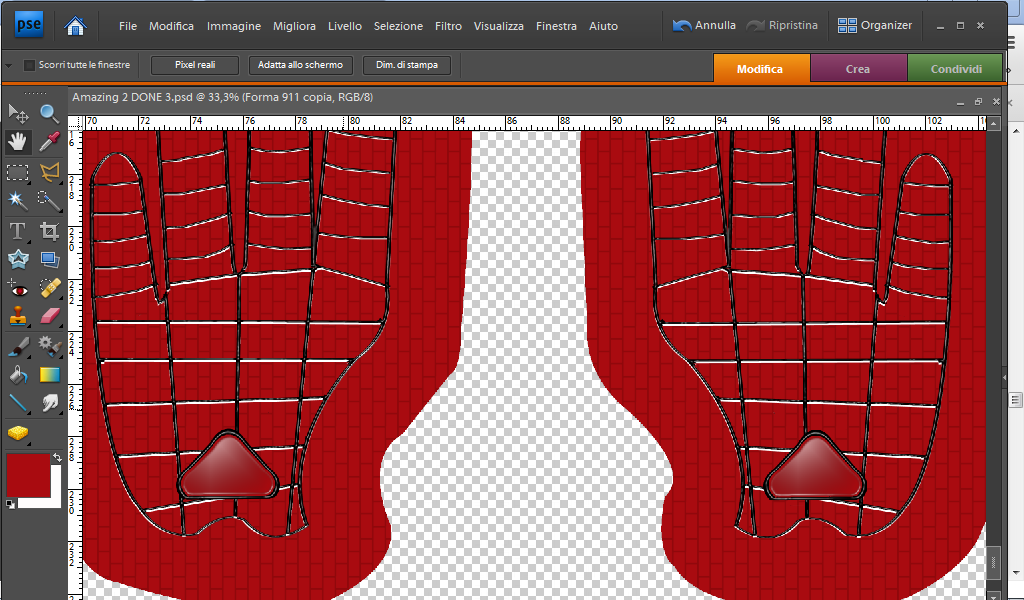Swap foreground and background colors arrow
This screenshot has width=1024, height=600.
[57, 458]
